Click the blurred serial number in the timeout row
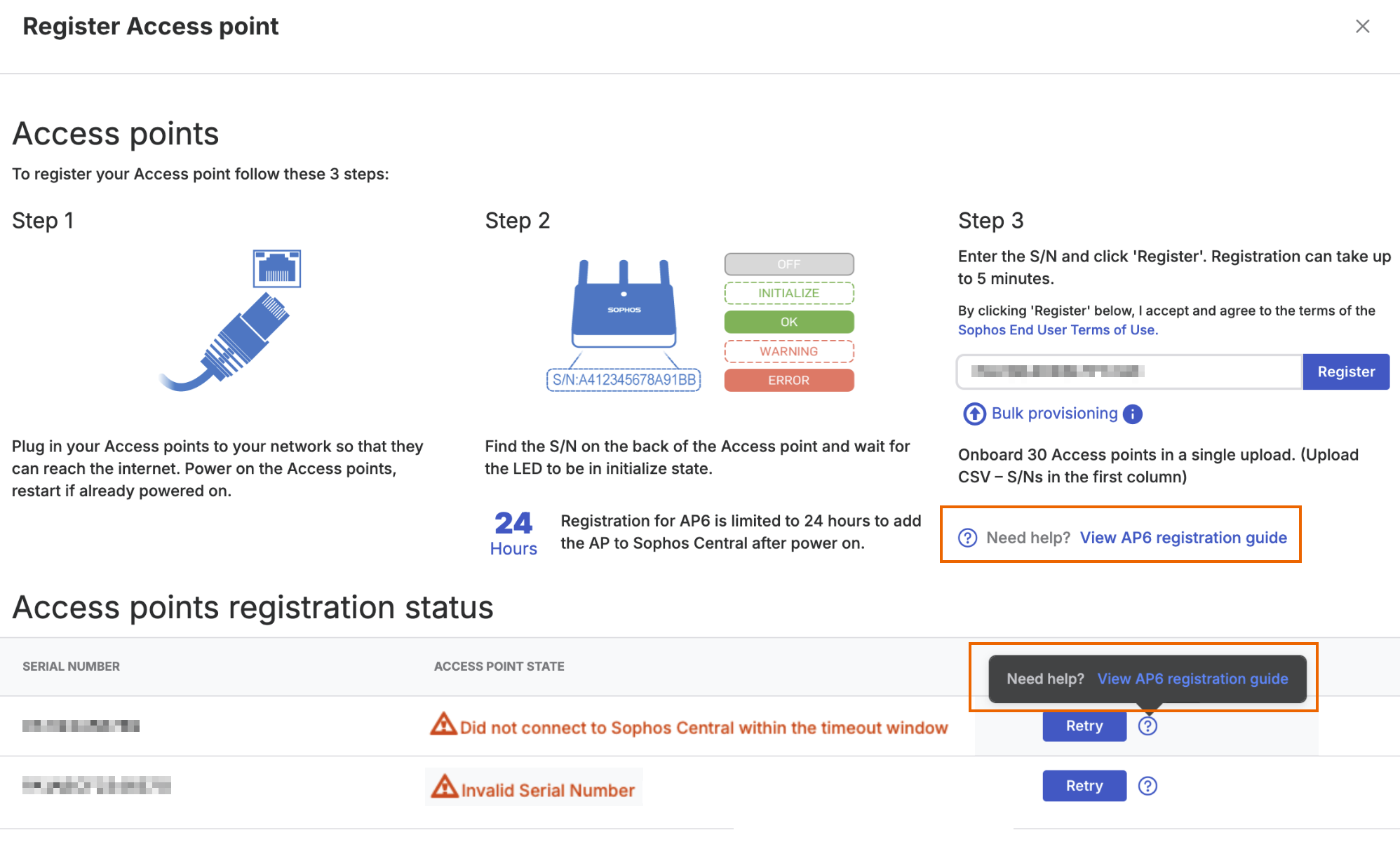 (x=81, y=726)
